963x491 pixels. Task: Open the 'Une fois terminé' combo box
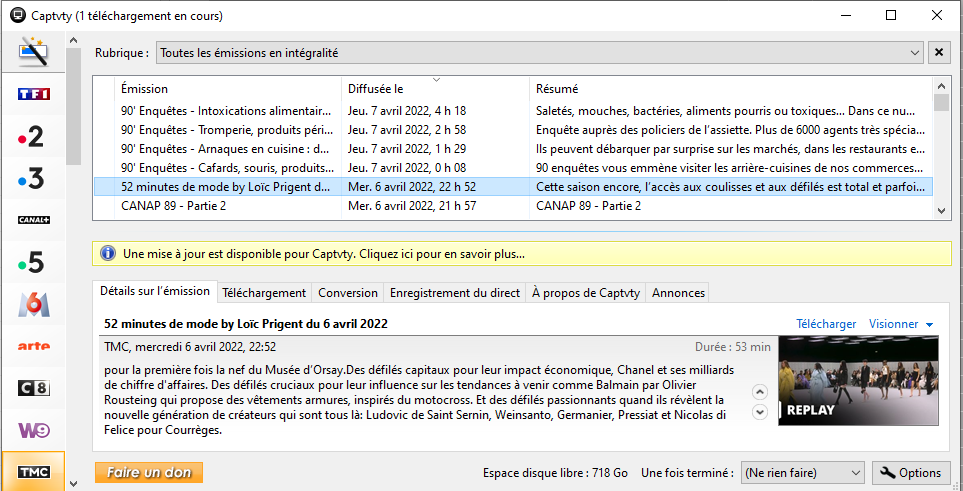(803, 473)
